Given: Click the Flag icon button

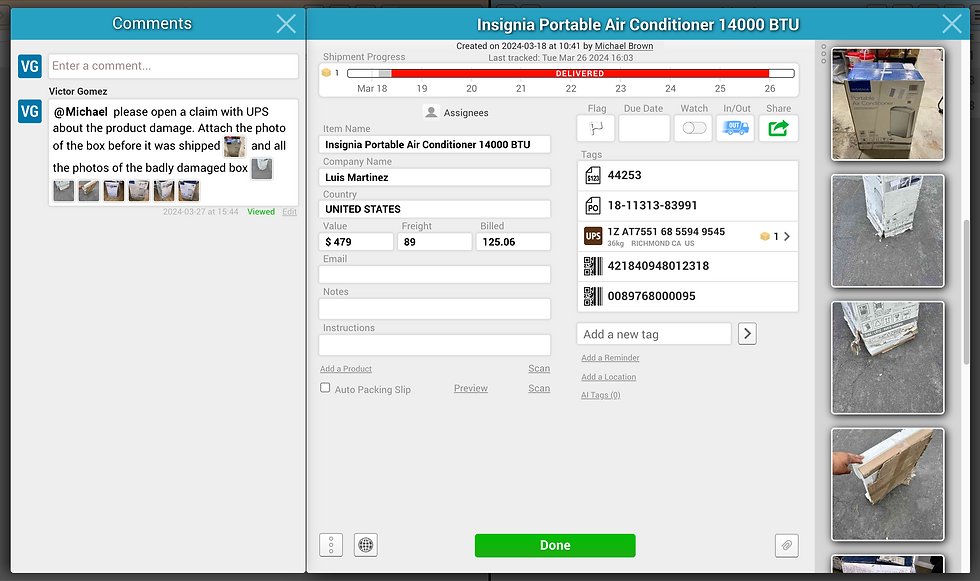Looking at the screenshot, I should point(596,129).
